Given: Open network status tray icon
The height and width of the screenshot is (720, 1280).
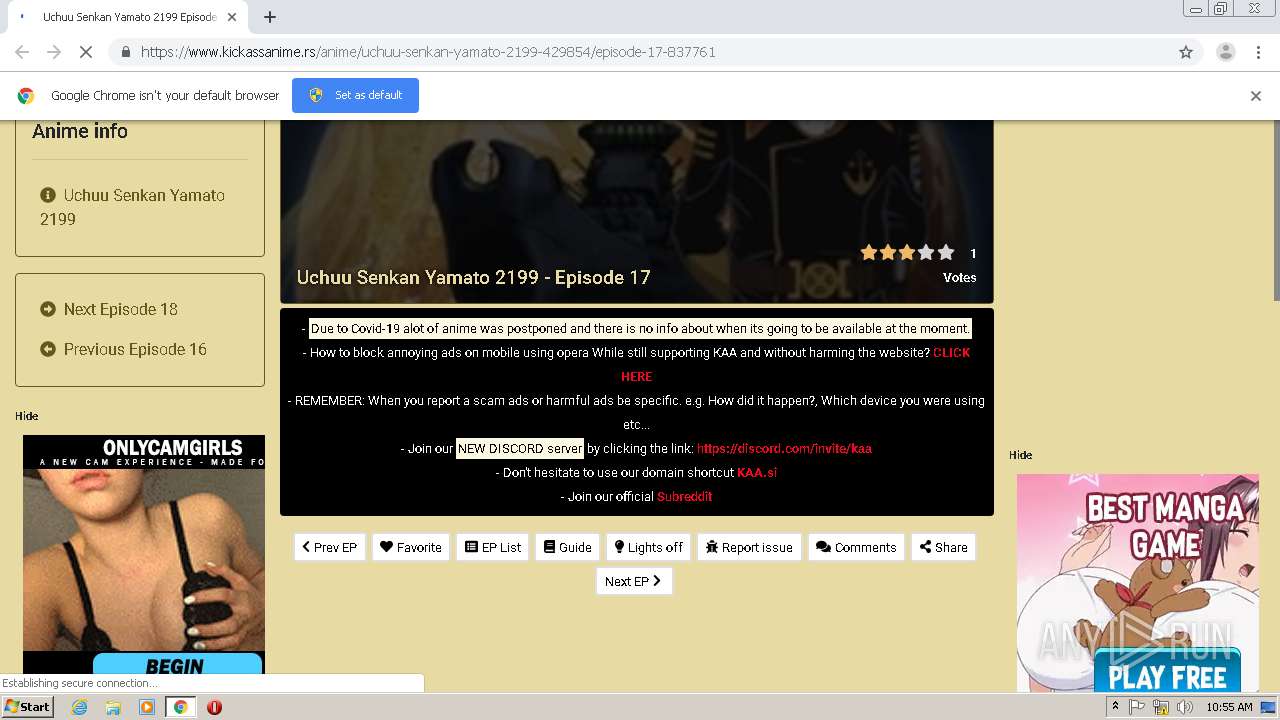Looking at the screenshot, I should (1161, 707).
